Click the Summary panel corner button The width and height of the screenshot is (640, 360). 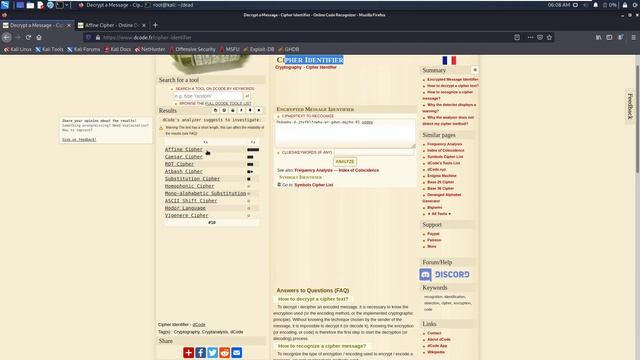475,70
